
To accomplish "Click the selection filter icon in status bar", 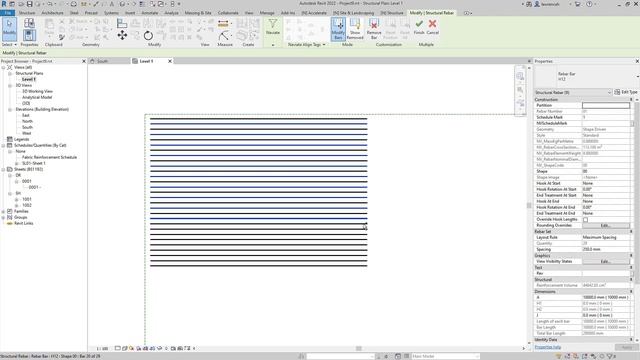I will click(x=611, y=356).
